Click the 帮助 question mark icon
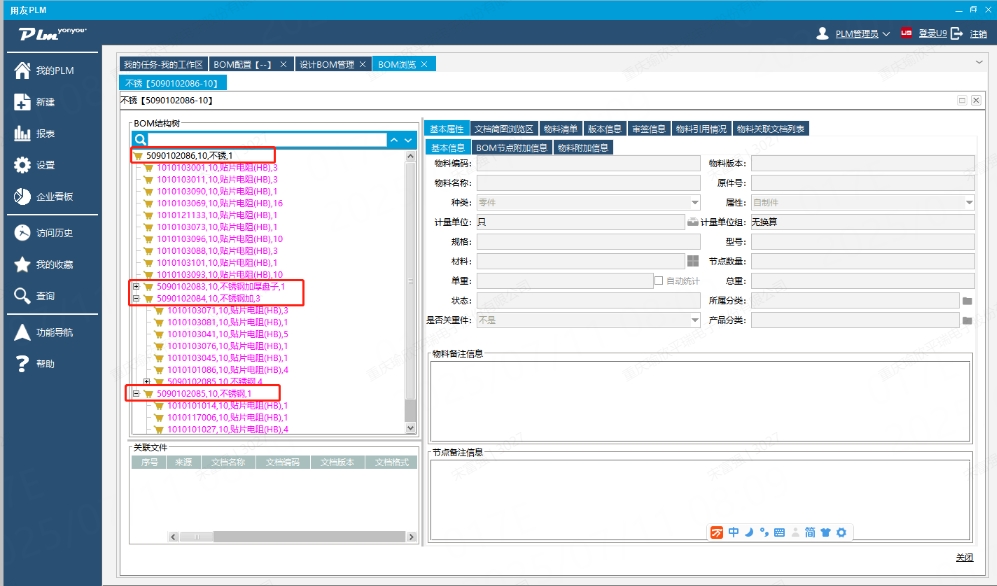This screenshot has width=997, height=586. click(22, 364)
